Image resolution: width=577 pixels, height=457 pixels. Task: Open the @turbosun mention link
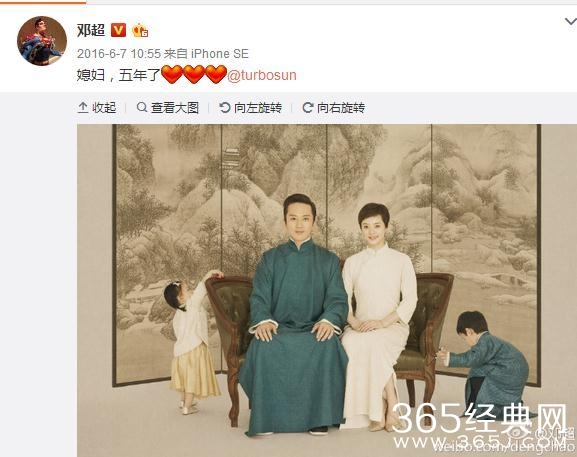coord(262,75)
